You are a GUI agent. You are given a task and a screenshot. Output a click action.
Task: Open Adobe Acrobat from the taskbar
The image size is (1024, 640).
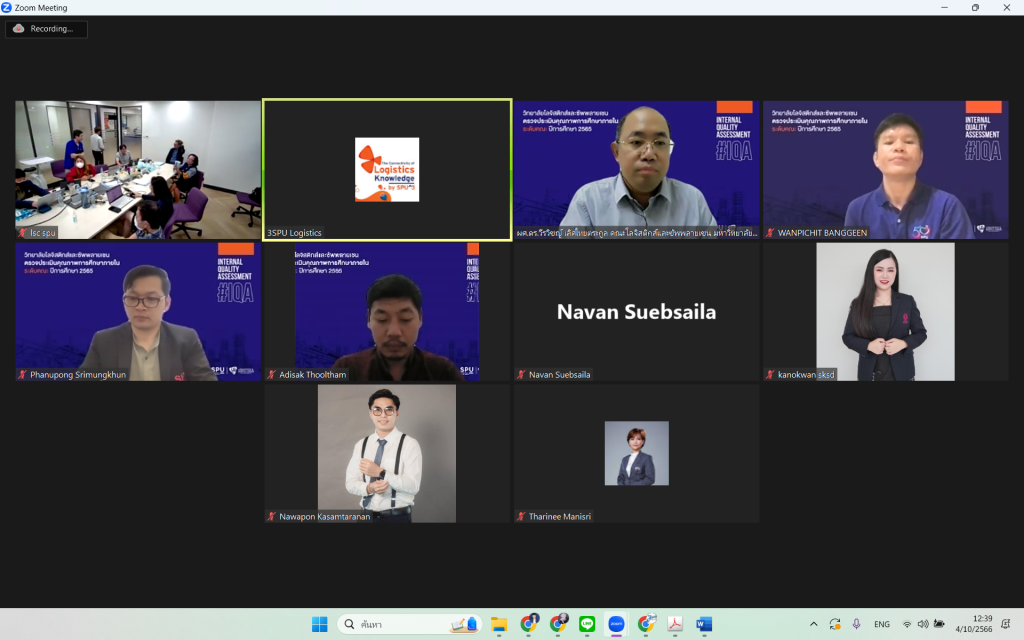pyautogui.click(x=675, y=624)
